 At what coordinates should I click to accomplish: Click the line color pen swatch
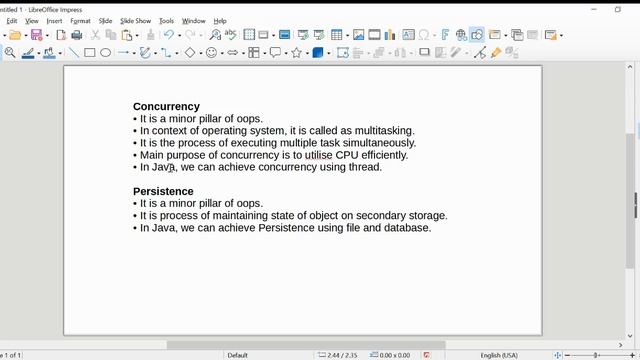tap(28, 53)
